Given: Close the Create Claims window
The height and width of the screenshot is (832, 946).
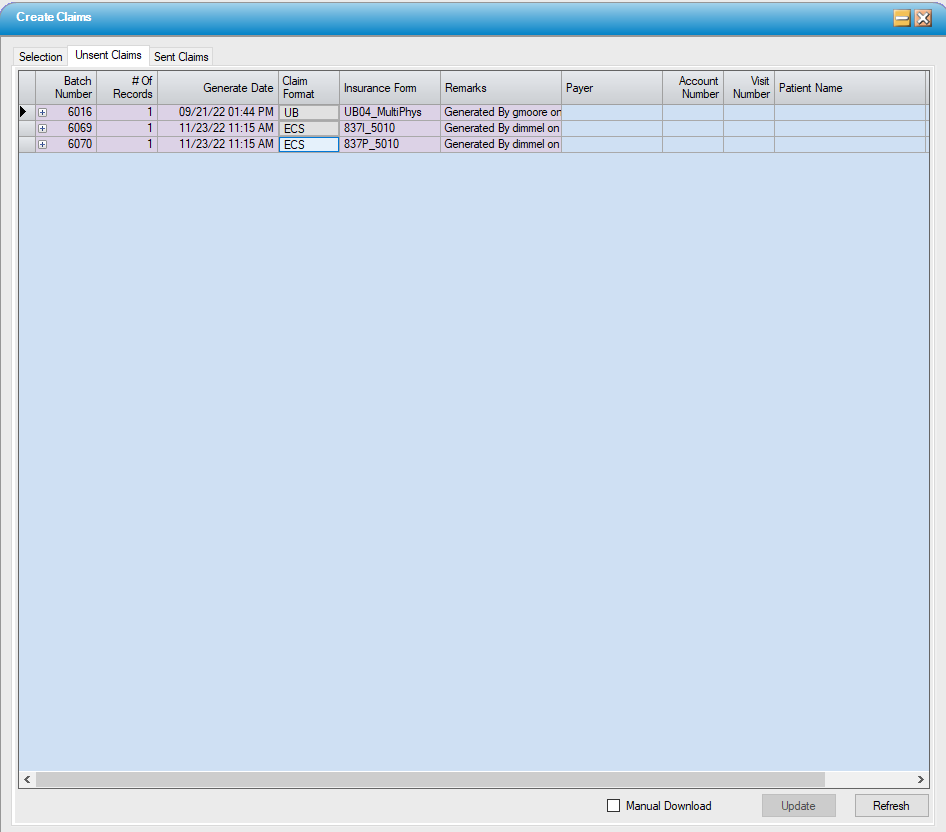Looking at the screenshot, I should [923, 18].
